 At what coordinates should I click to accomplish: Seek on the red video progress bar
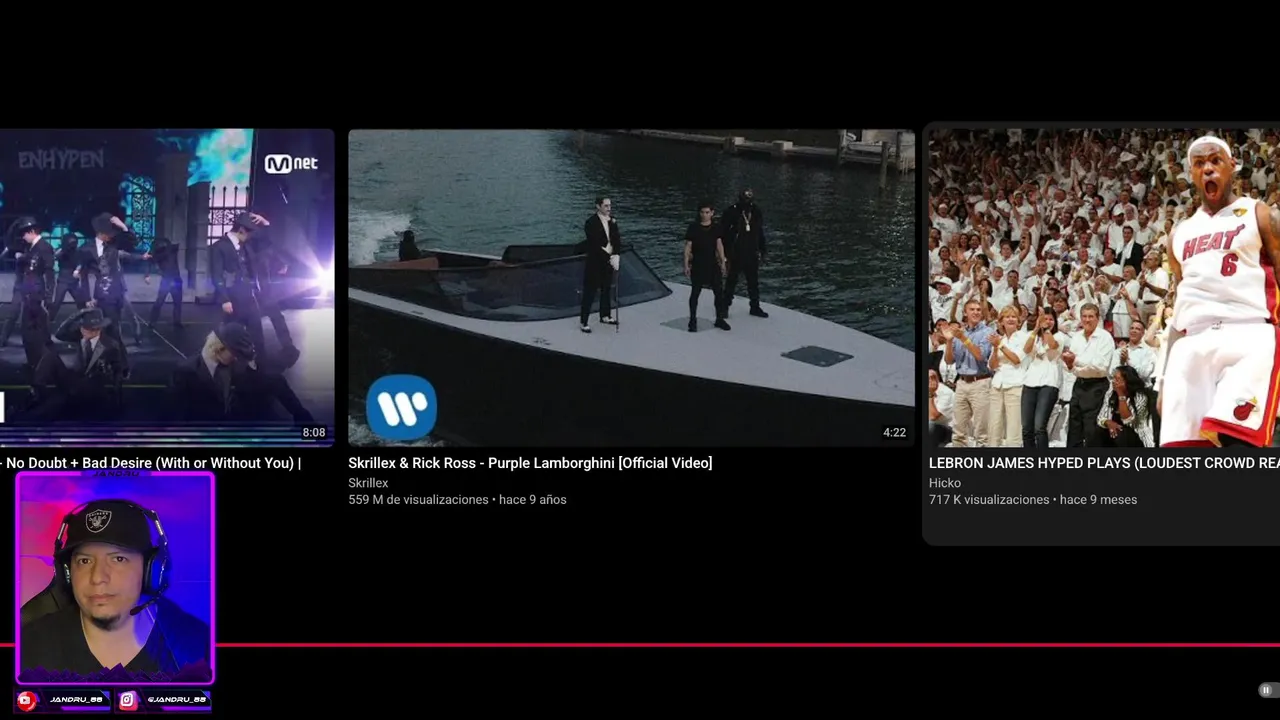coord(640,645)
